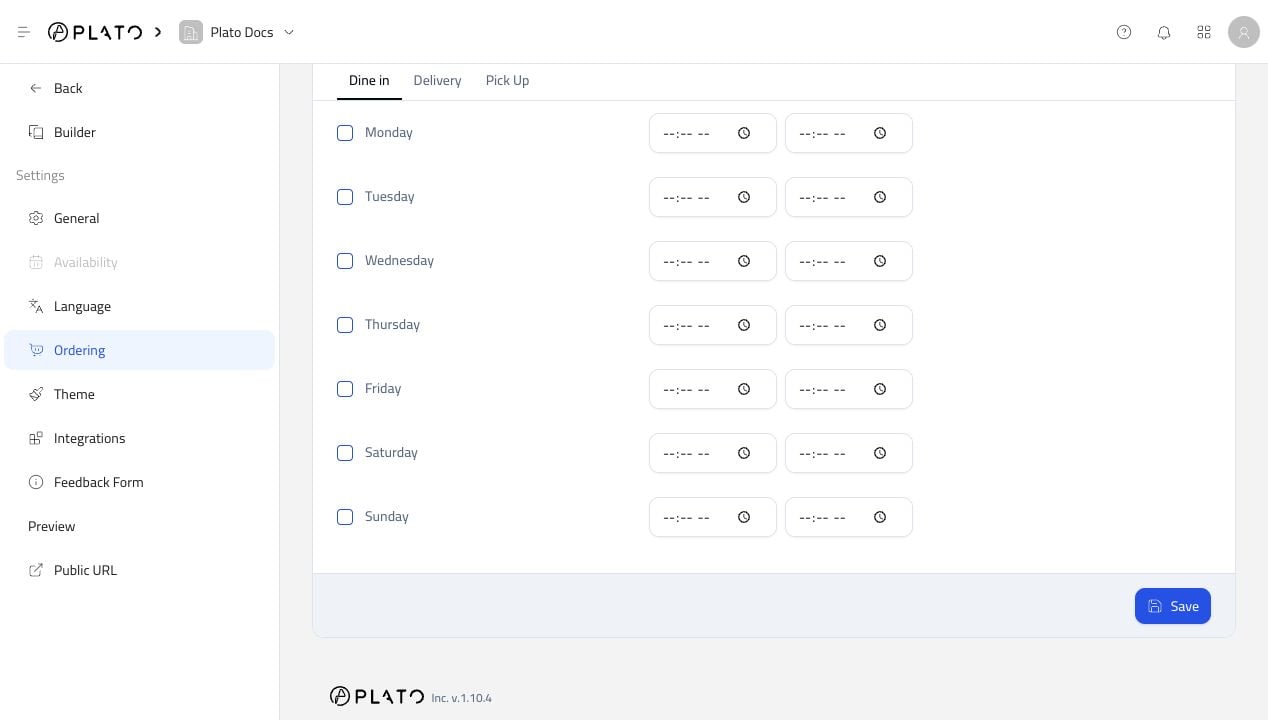Open Thursday start time clock picker

[744, 325]
